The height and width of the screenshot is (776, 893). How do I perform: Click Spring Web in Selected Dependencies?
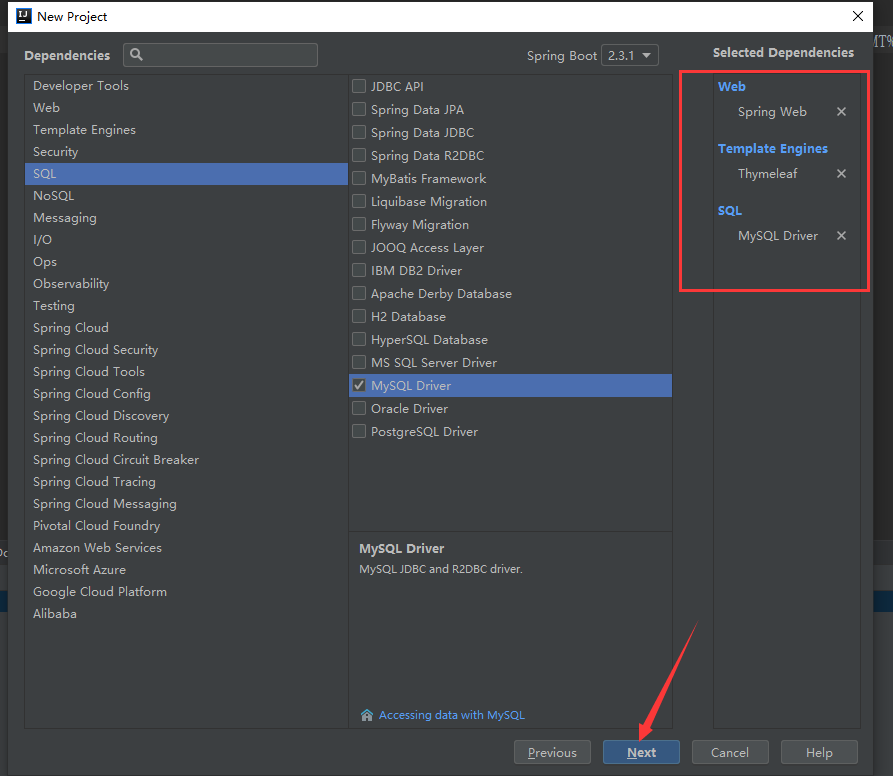coord(772,112)
